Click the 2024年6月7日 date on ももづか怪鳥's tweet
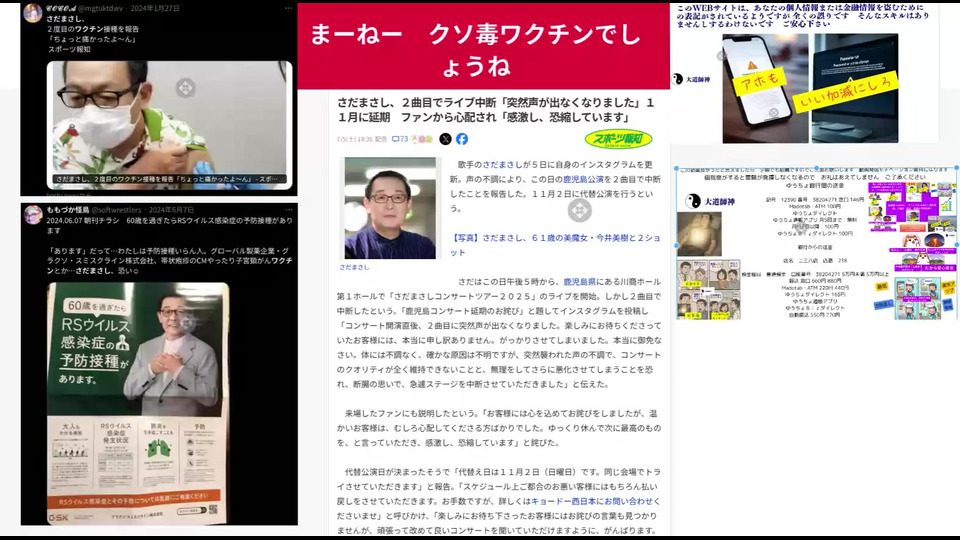This screenshot has height=540, width=960. pyautogui.click(x=171, y=210)
